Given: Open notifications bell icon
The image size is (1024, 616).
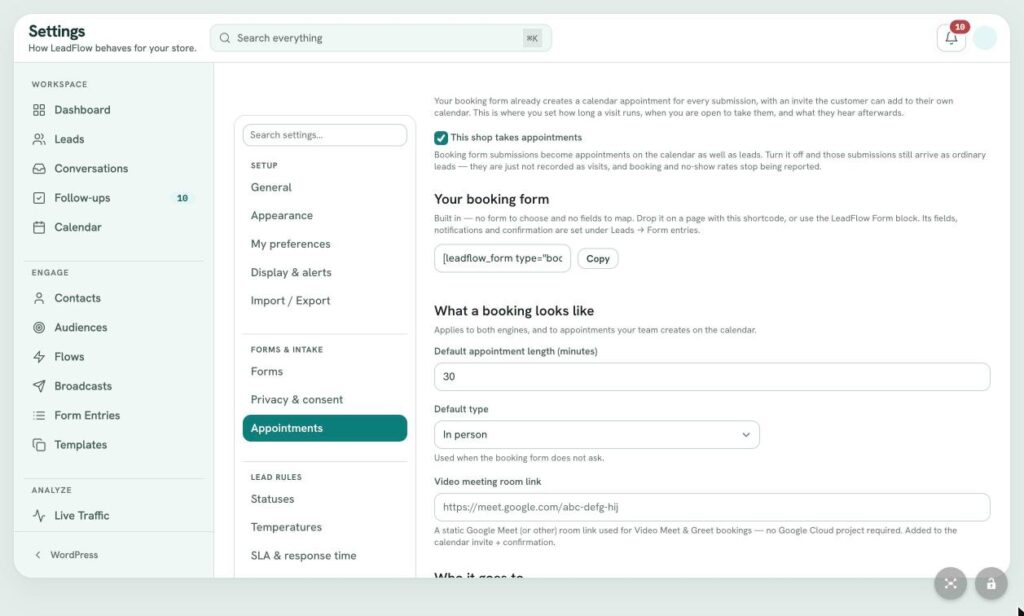Looking at the screenshot, I should coord(951,38).
